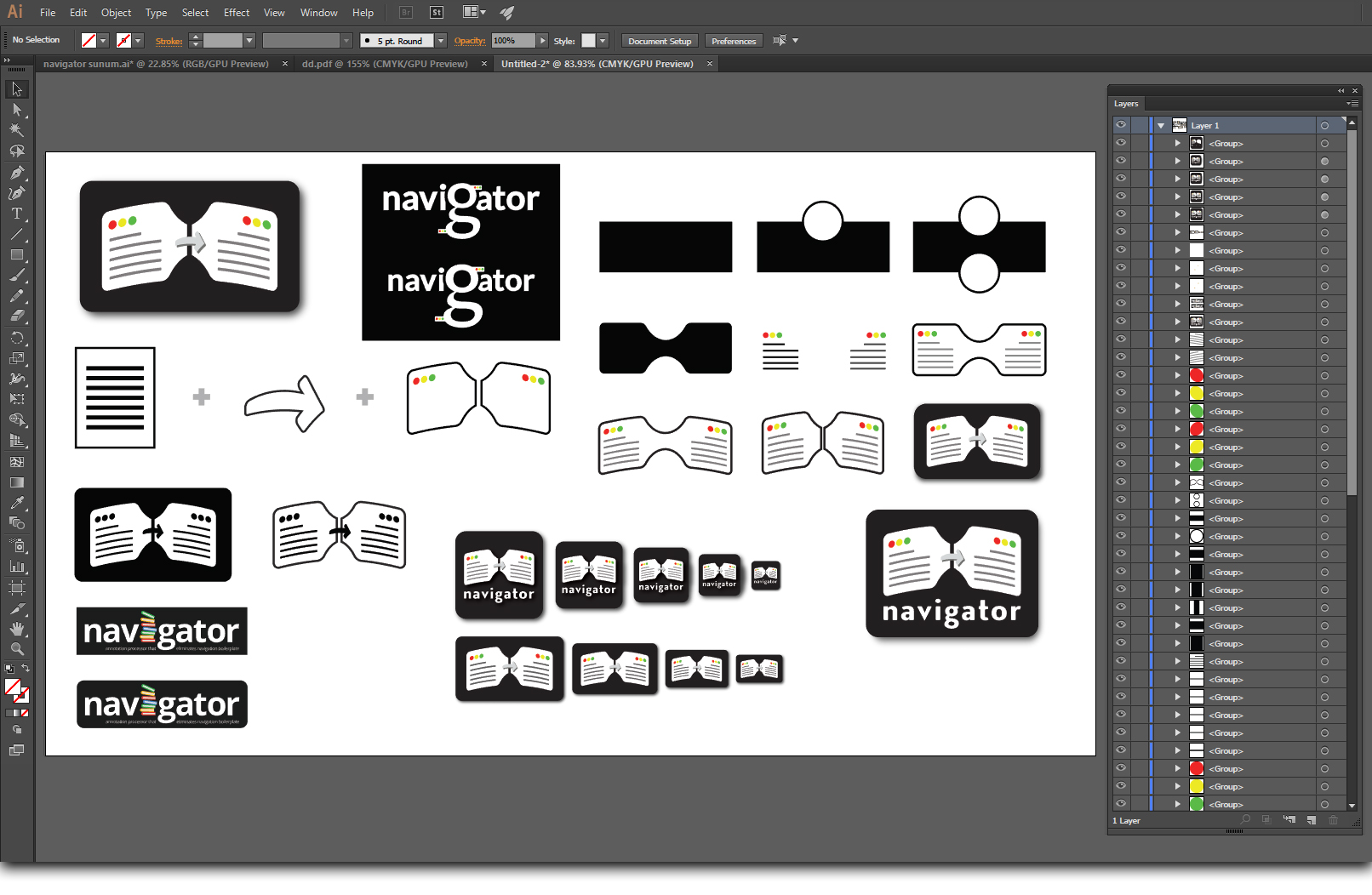Image resolution: width=1372 pixels, height=895 pixels.
Task: Select the Line Segment tool
Action: tap(17, 234)
